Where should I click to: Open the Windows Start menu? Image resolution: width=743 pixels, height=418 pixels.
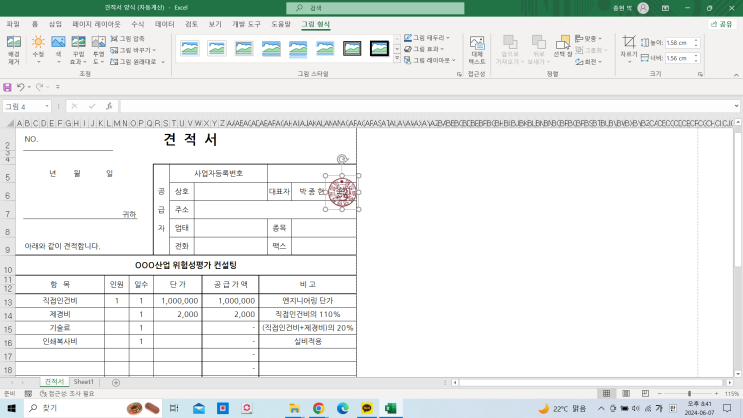click(11, 408)
